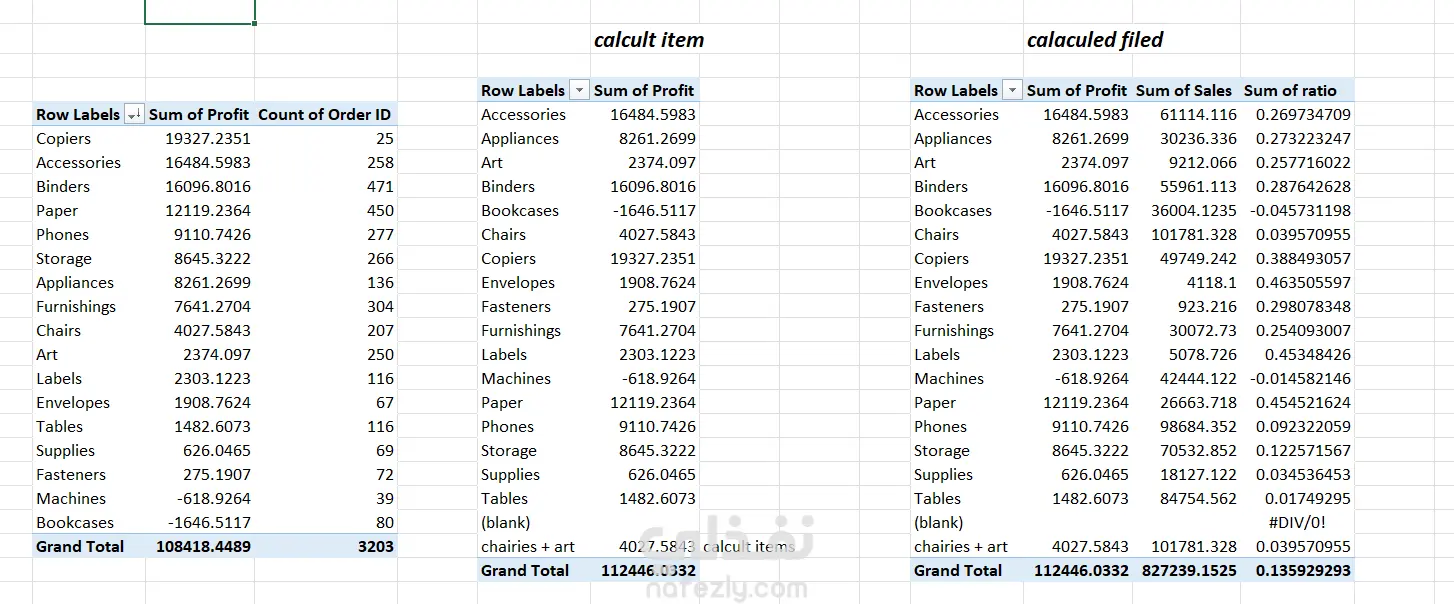Open the Row Labels filter in left pivot table
Viewport: 1454px width, 604px height.
pos(134,115)
